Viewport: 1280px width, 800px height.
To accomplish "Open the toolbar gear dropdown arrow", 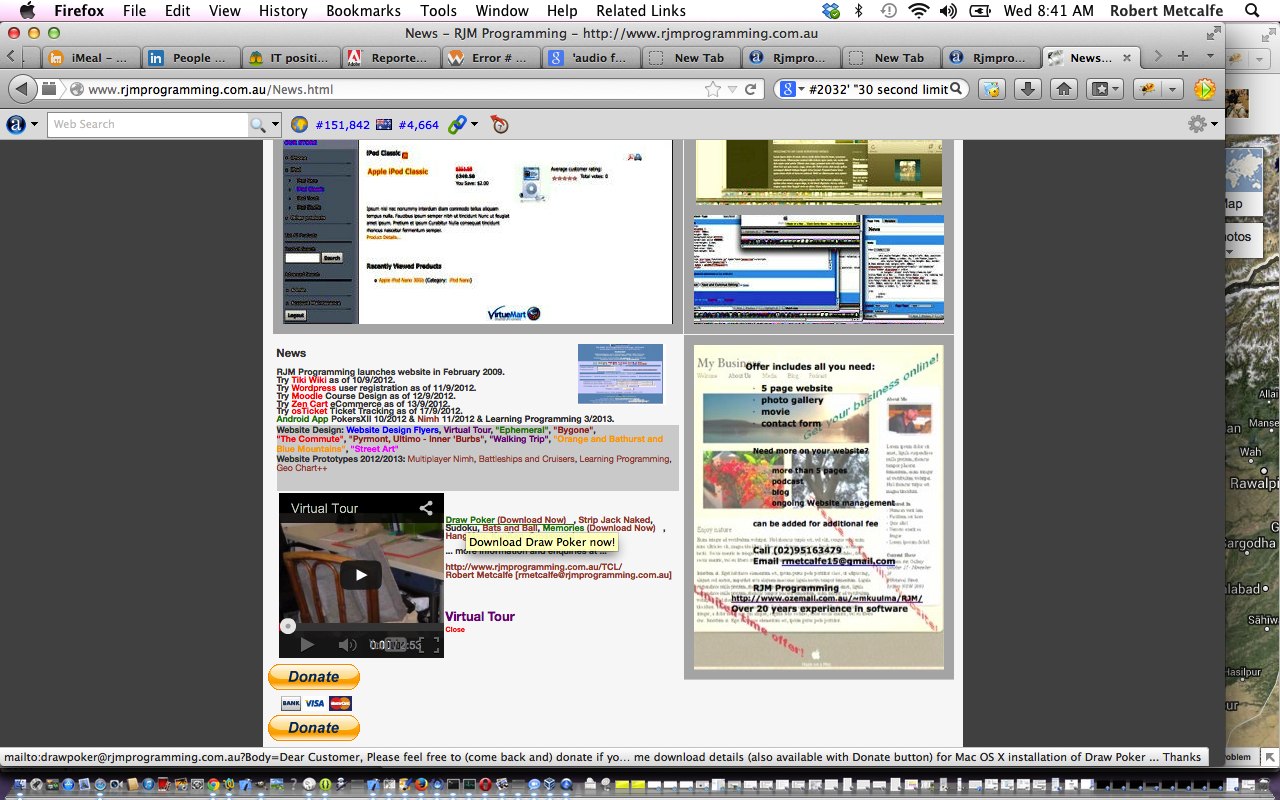I will point(1215,125).
